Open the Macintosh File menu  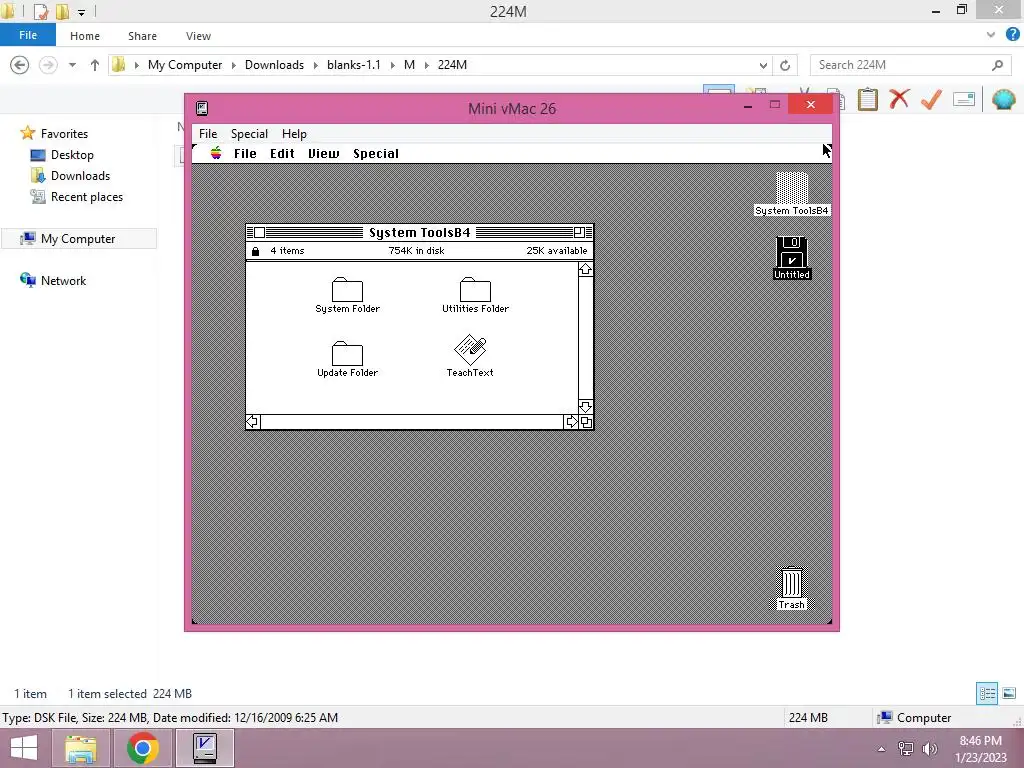(245, 153)
